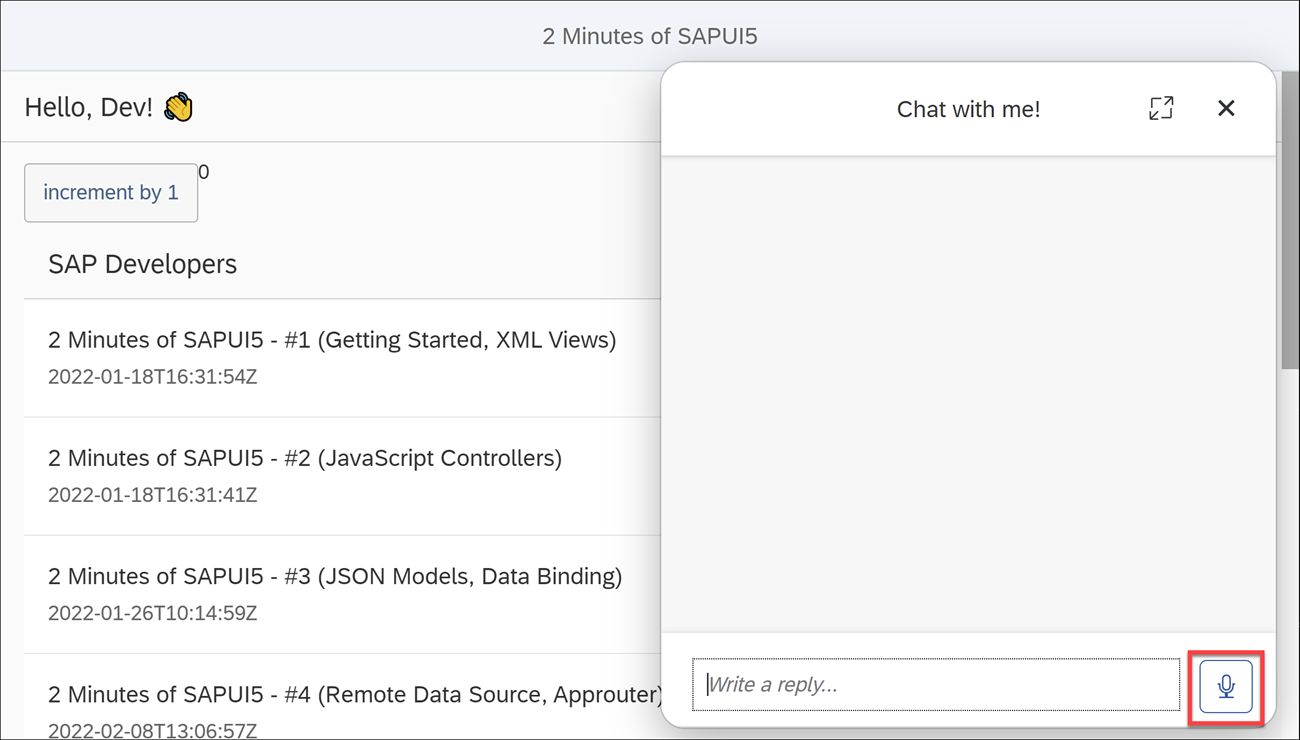Open "#4 (Remote Data Source, Approuter)" list item
Screen dimensions: 1300x740
click(342, 697)
